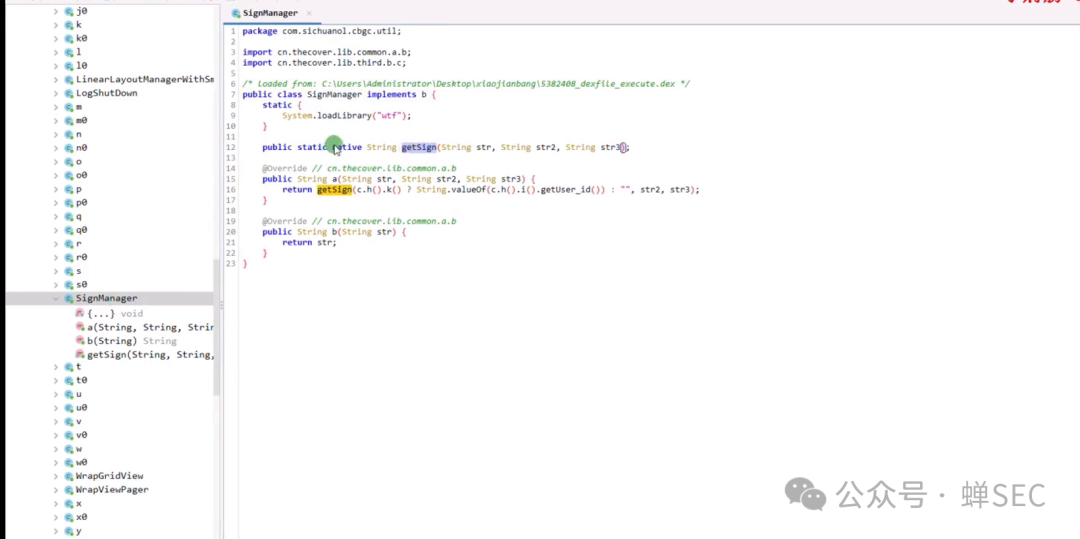
Task: Click the SignManager class icon in tree
Action: (x=69, y=299)
